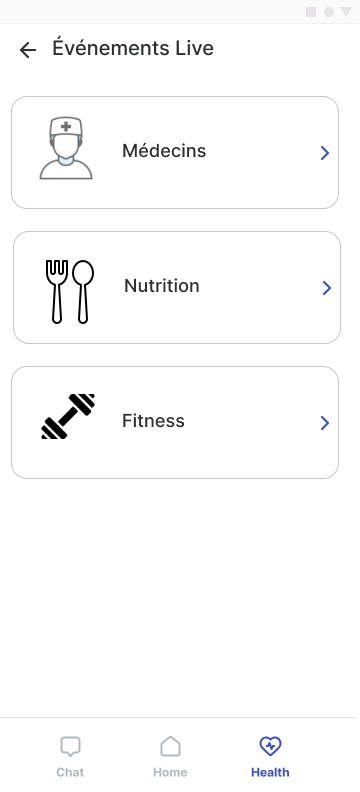Click the doctor avatar icon
This screenshot has height=792, width=360.
pyautogui.click(x=66, y=148)
